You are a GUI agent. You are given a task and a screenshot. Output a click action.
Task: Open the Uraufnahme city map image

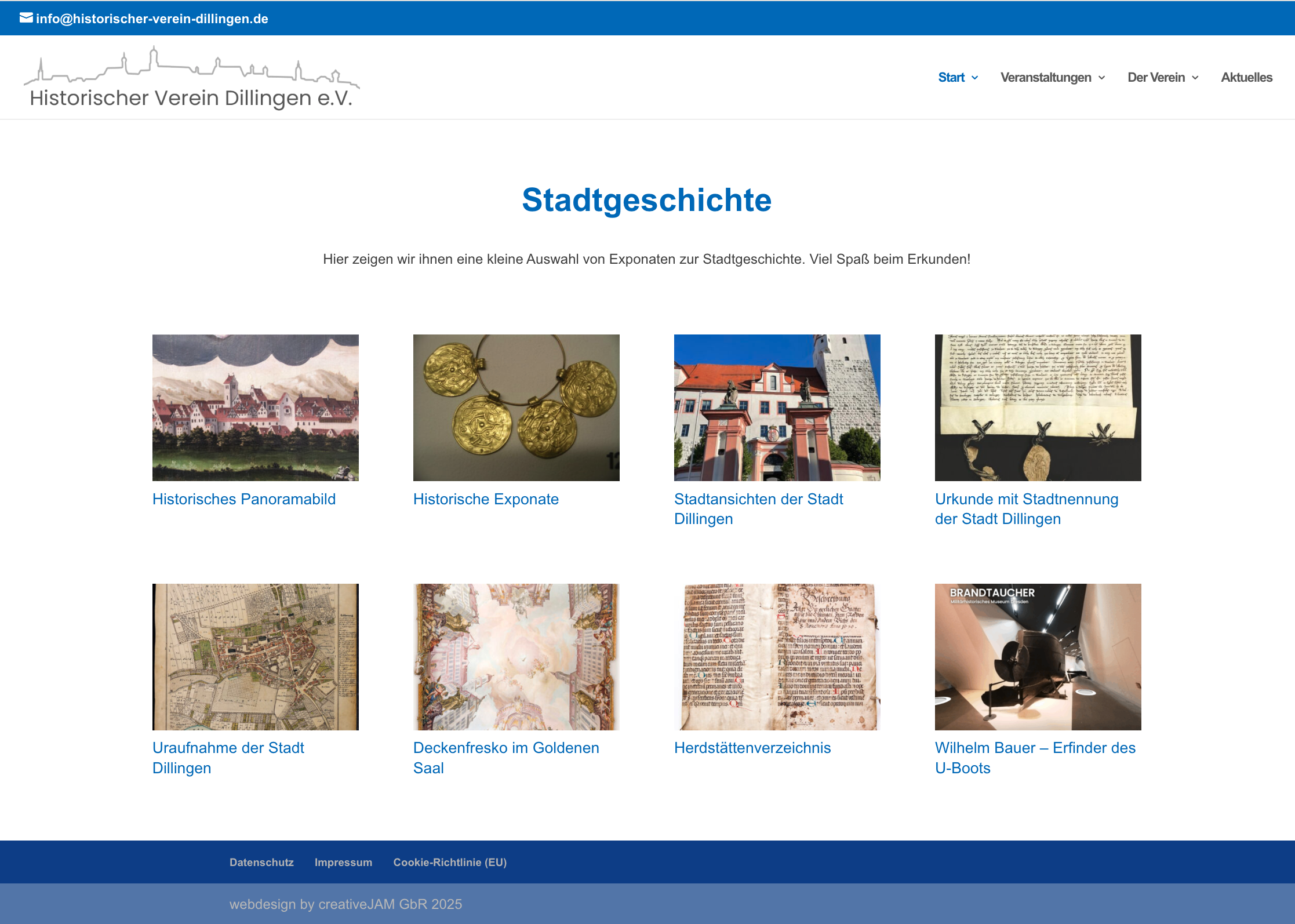pyautogui.click(x=255, y=657)
